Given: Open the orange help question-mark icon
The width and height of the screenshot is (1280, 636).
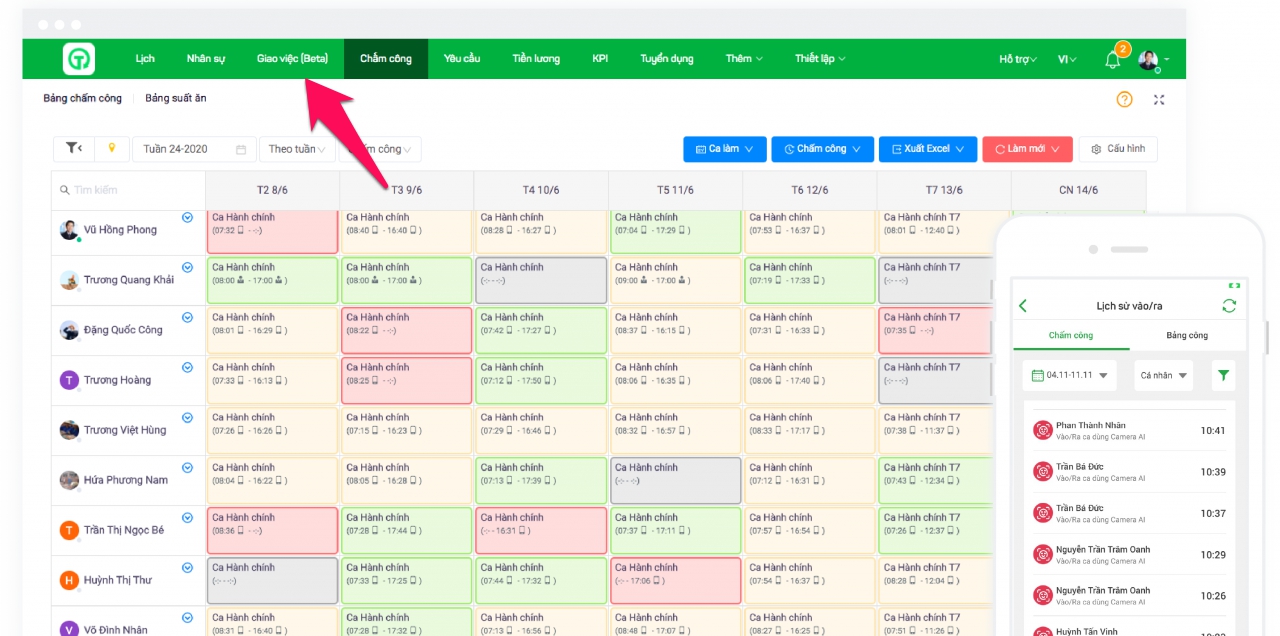Looking at the screenshot, I should (x=1125, y=99).
